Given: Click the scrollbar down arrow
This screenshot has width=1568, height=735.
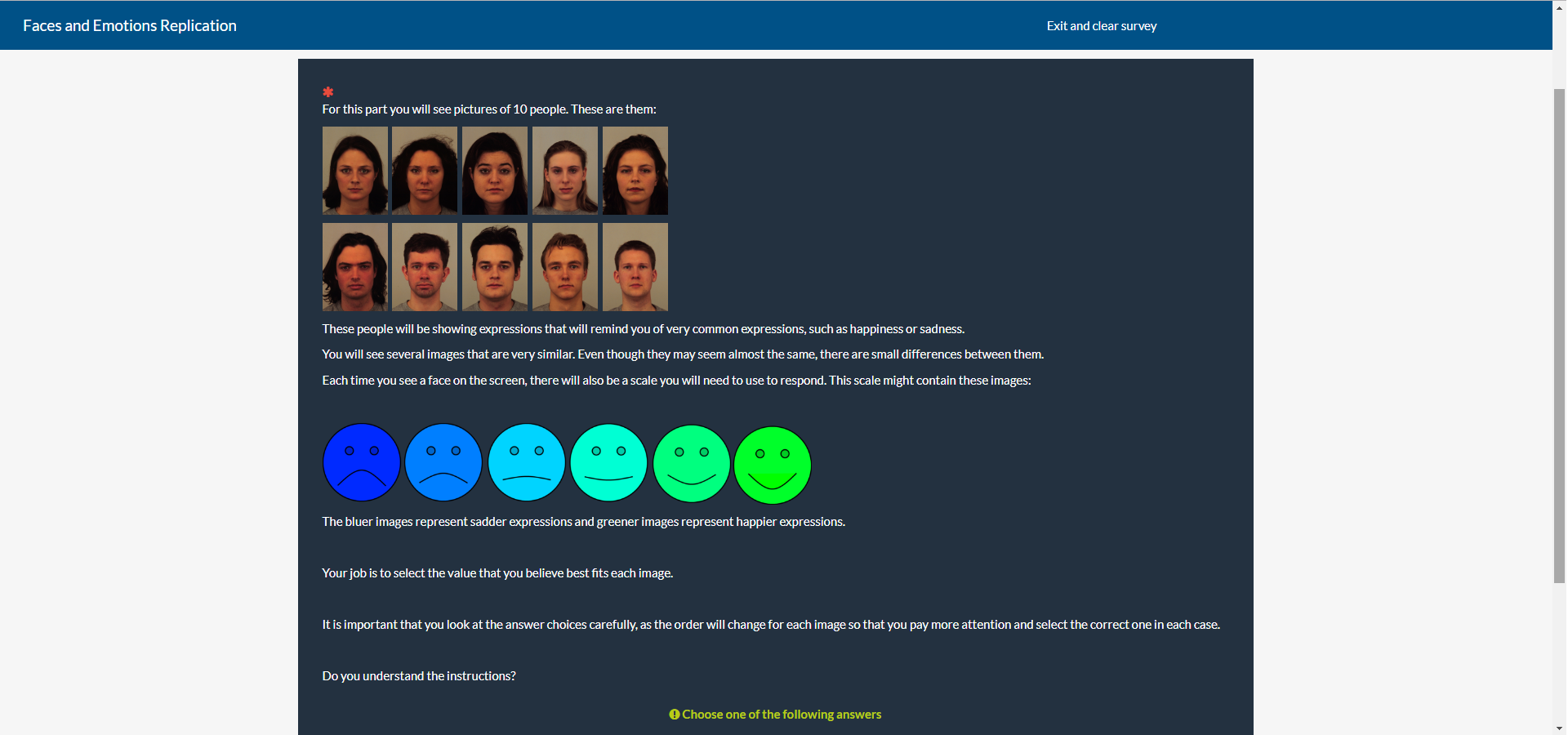Looking at the screenshot, I should tap(1559, 728).
